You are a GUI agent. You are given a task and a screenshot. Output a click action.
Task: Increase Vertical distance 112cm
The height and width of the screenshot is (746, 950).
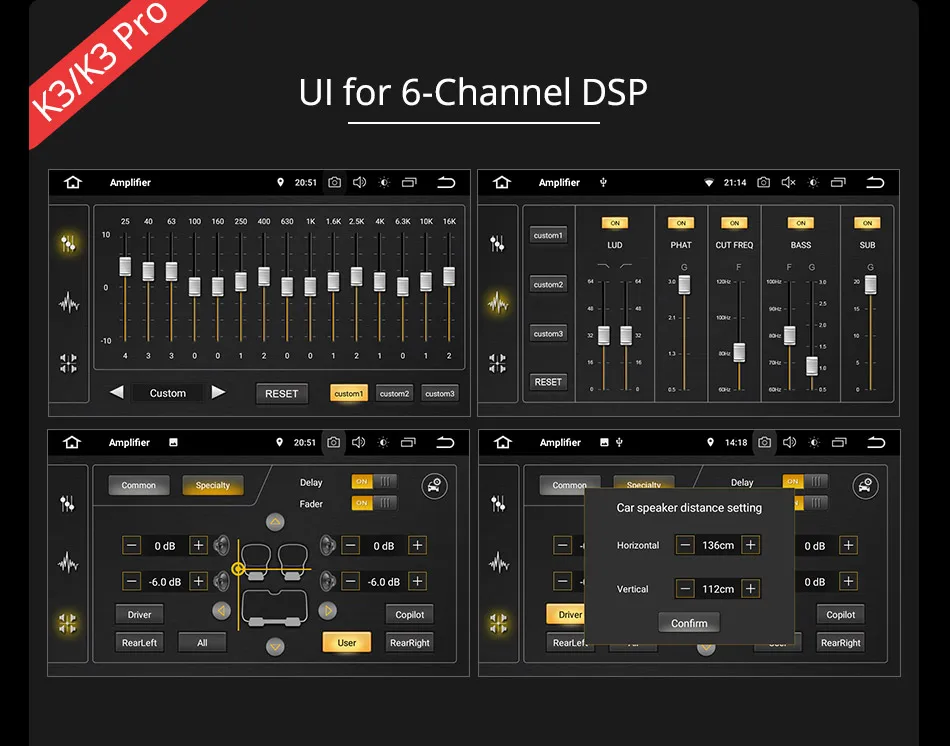tap(750, 588)
